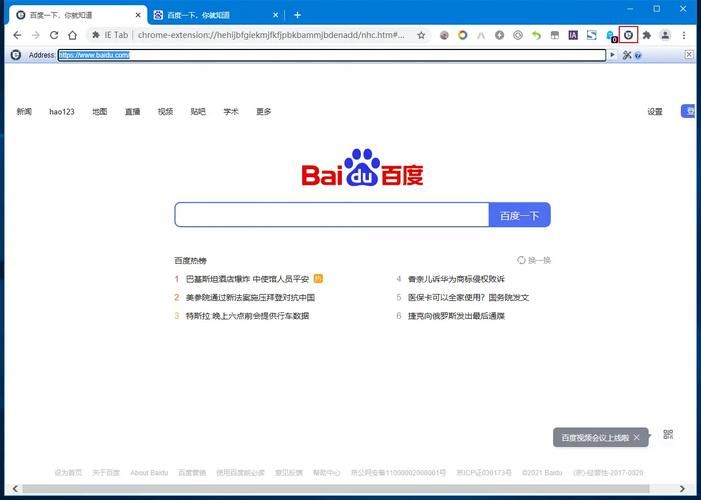Open the home page via the house icon
Screen dimensions: 701x500
[72, 35]
